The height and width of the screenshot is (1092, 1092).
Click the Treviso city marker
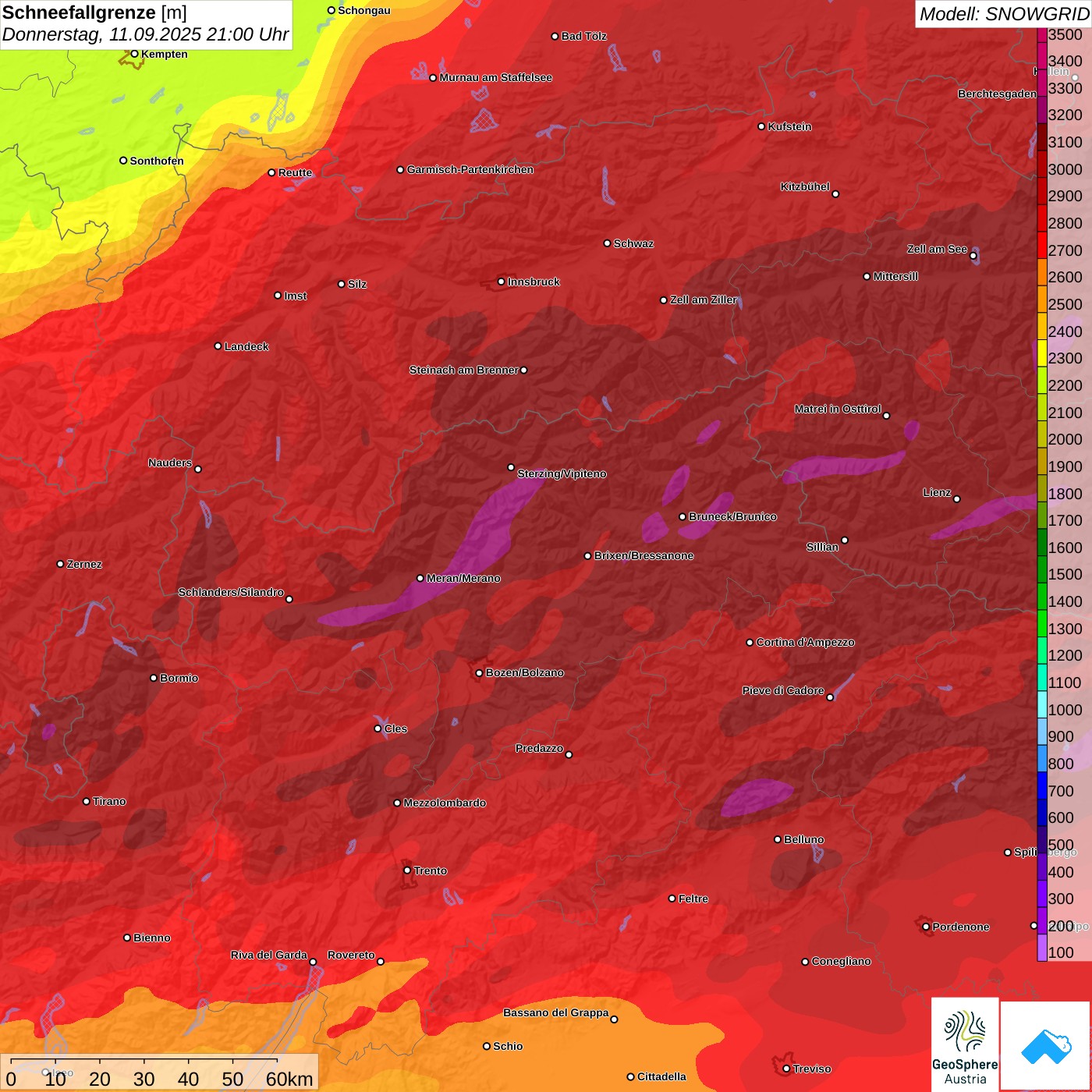pos(786,1069)
